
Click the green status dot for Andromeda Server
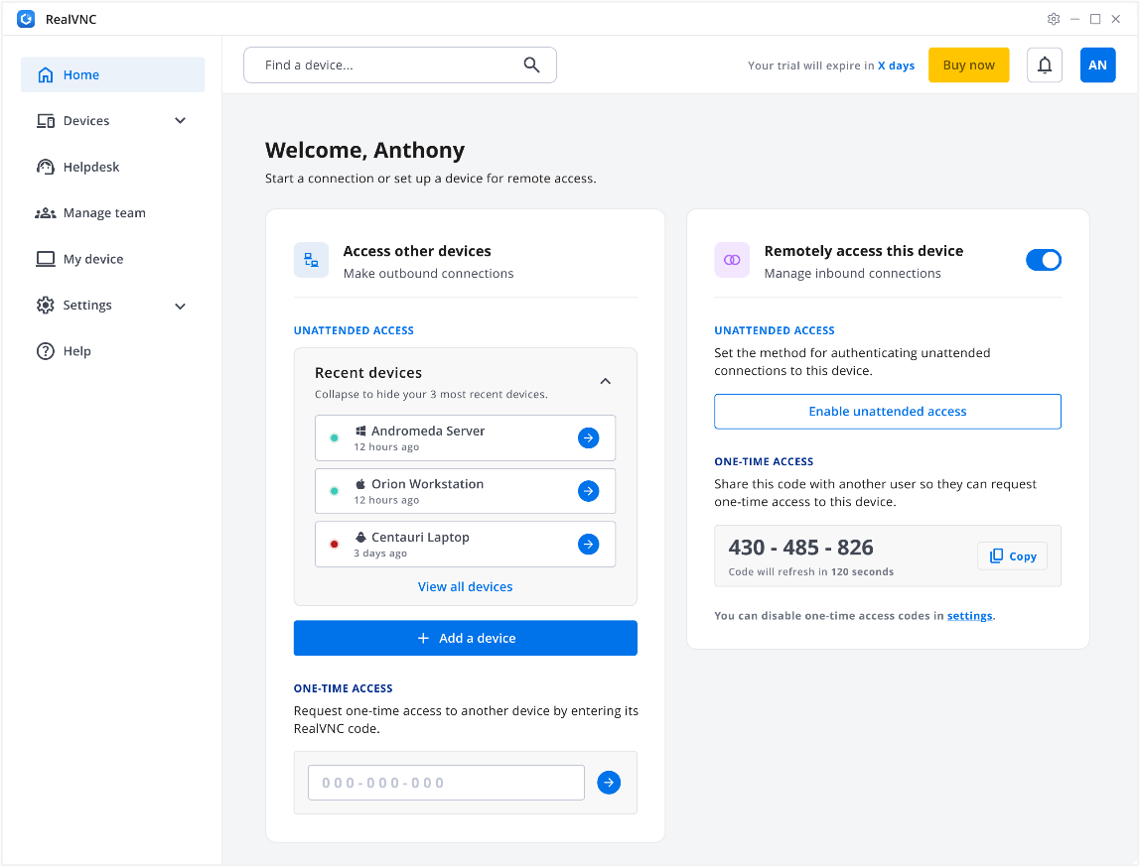point(334,437)
